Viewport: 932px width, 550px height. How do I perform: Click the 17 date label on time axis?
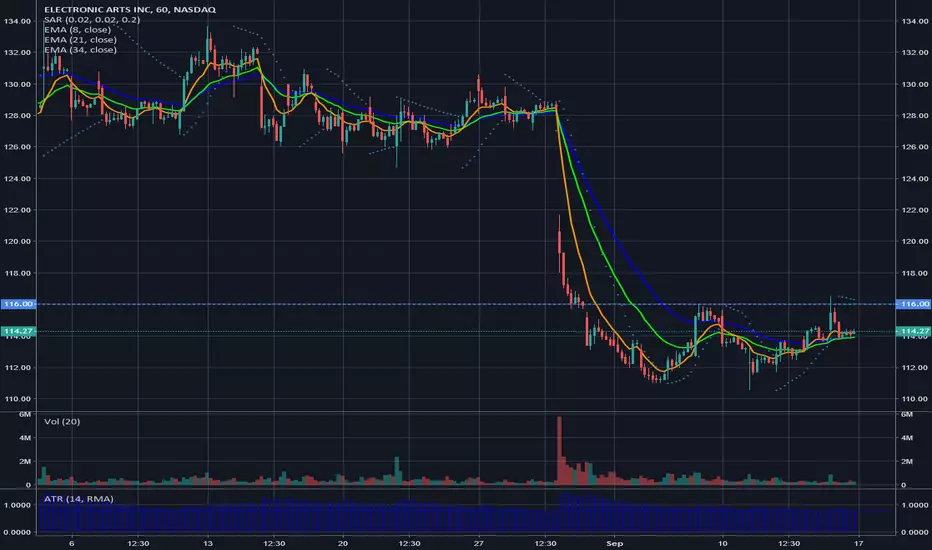(x=858, y=543)
